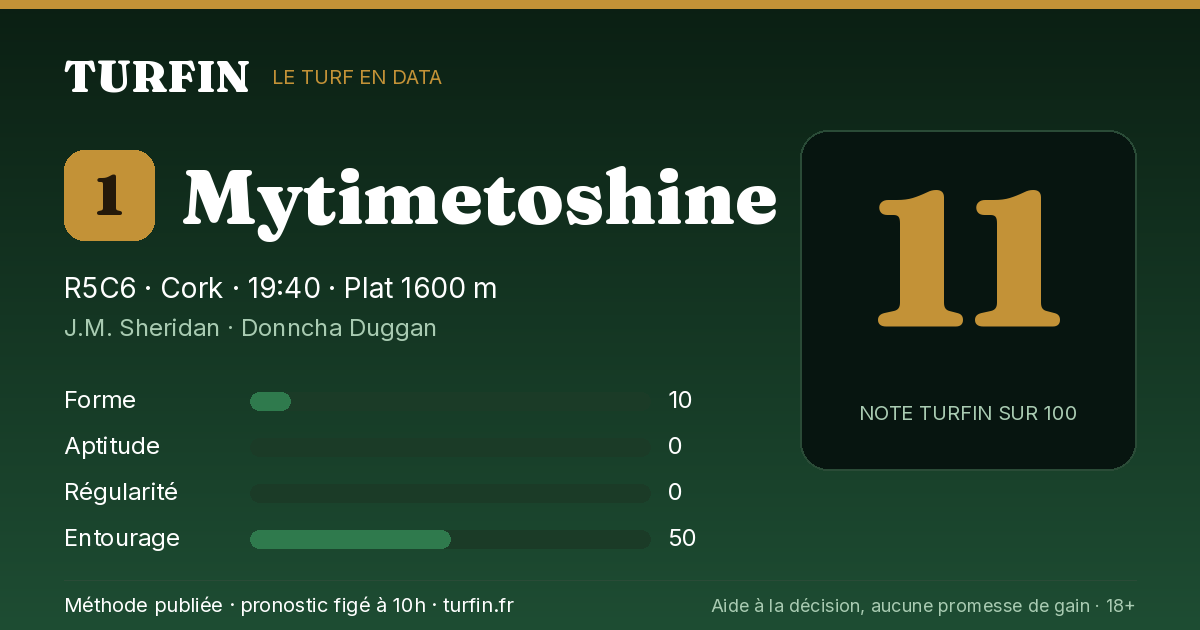Click the Aptitude label
This screenshot has height=630, width=1200.
[112, 446]
